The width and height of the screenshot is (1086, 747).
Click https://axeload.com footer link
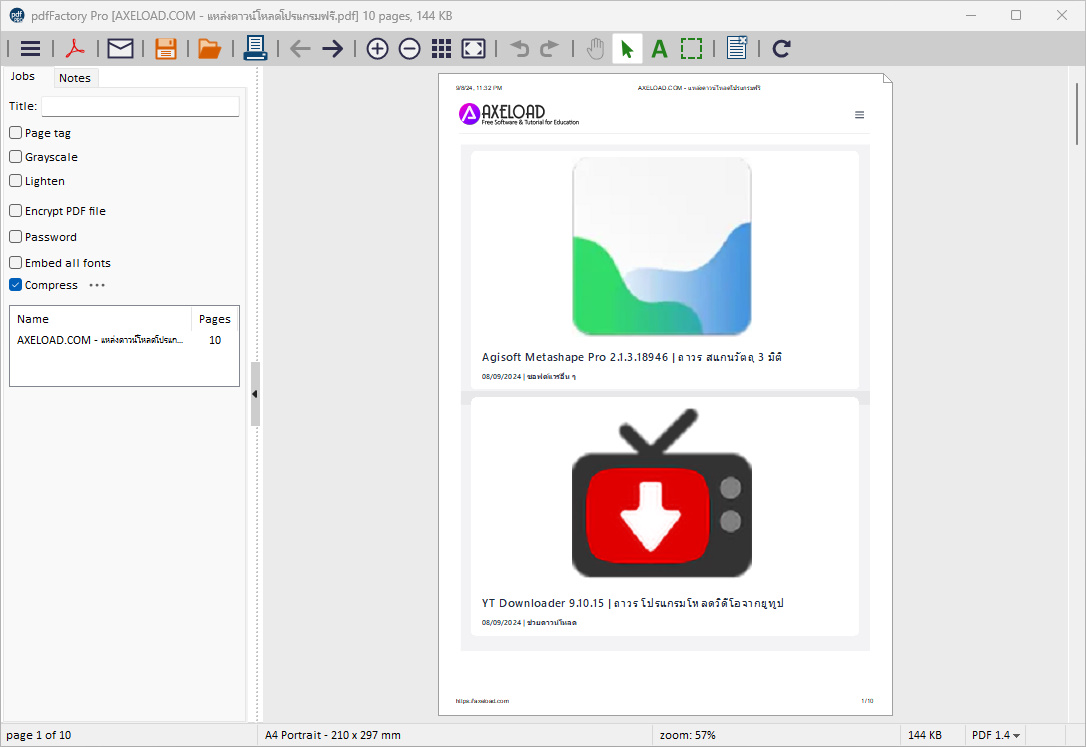pos(482,701)
